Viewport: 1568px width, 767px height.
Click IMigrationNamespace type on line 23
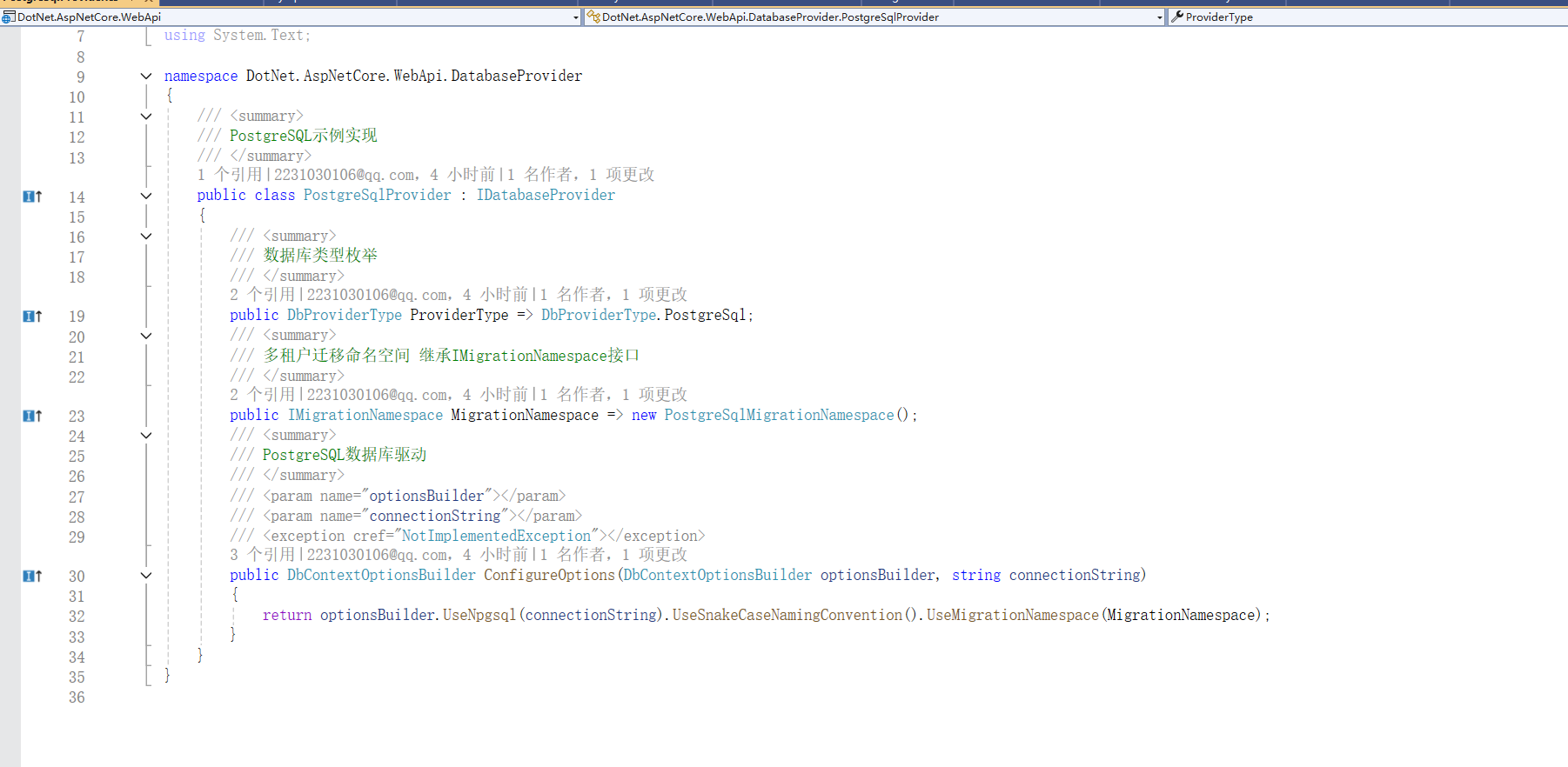(365, 416)
